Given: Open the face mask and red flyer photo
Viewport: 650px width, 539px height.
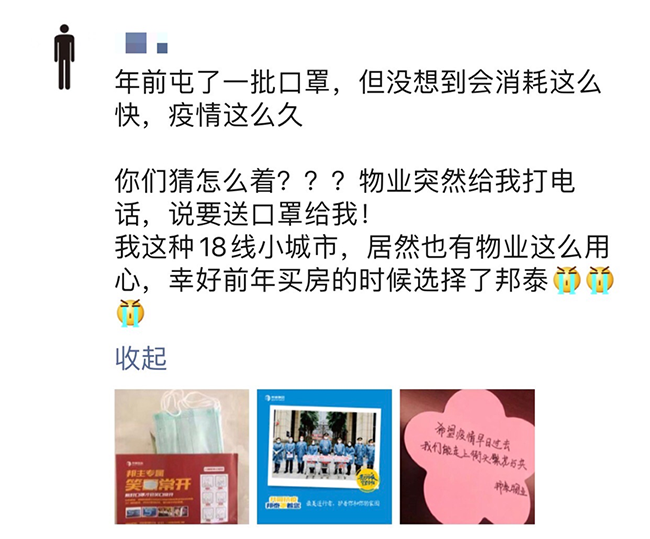Looking at the screenshot, I should [182, 456].
